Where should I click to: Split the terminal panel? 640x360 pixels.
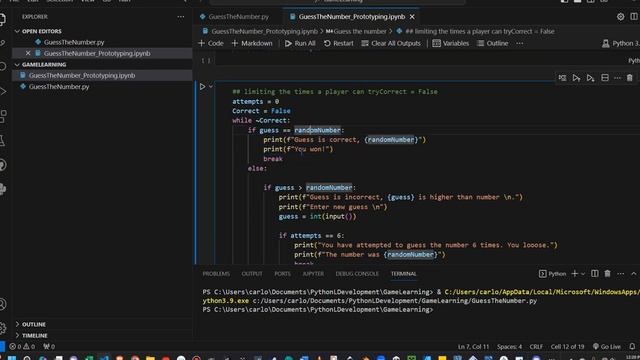(x=595, y=273)
